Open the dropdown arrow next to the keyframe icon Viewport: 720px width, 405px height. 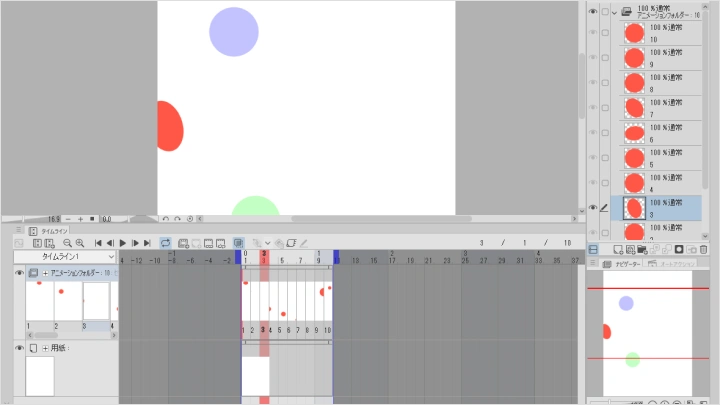tap(267, 243)
